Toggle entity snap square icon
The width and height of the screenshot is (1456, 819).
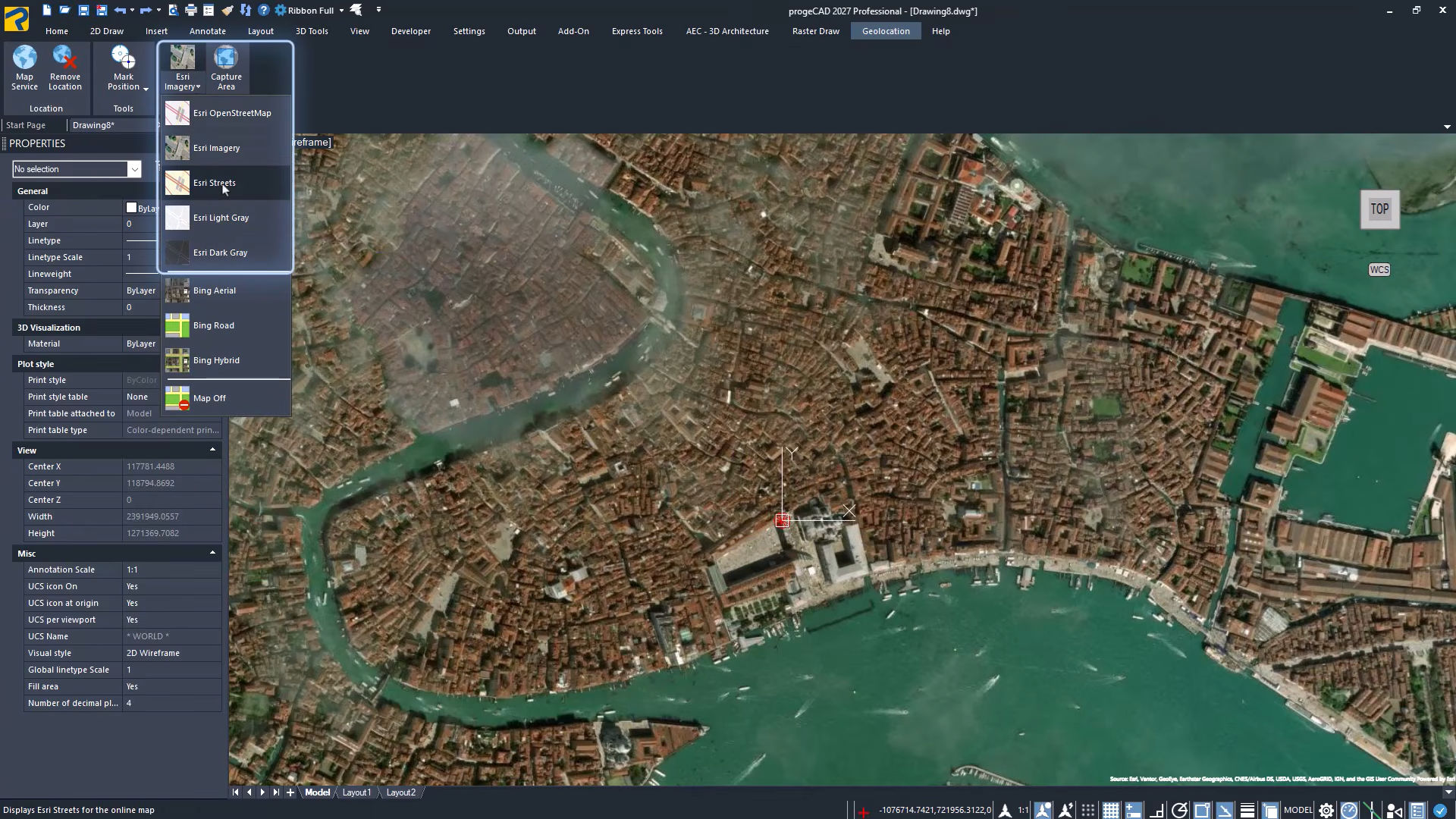[x=1202, y=811]
